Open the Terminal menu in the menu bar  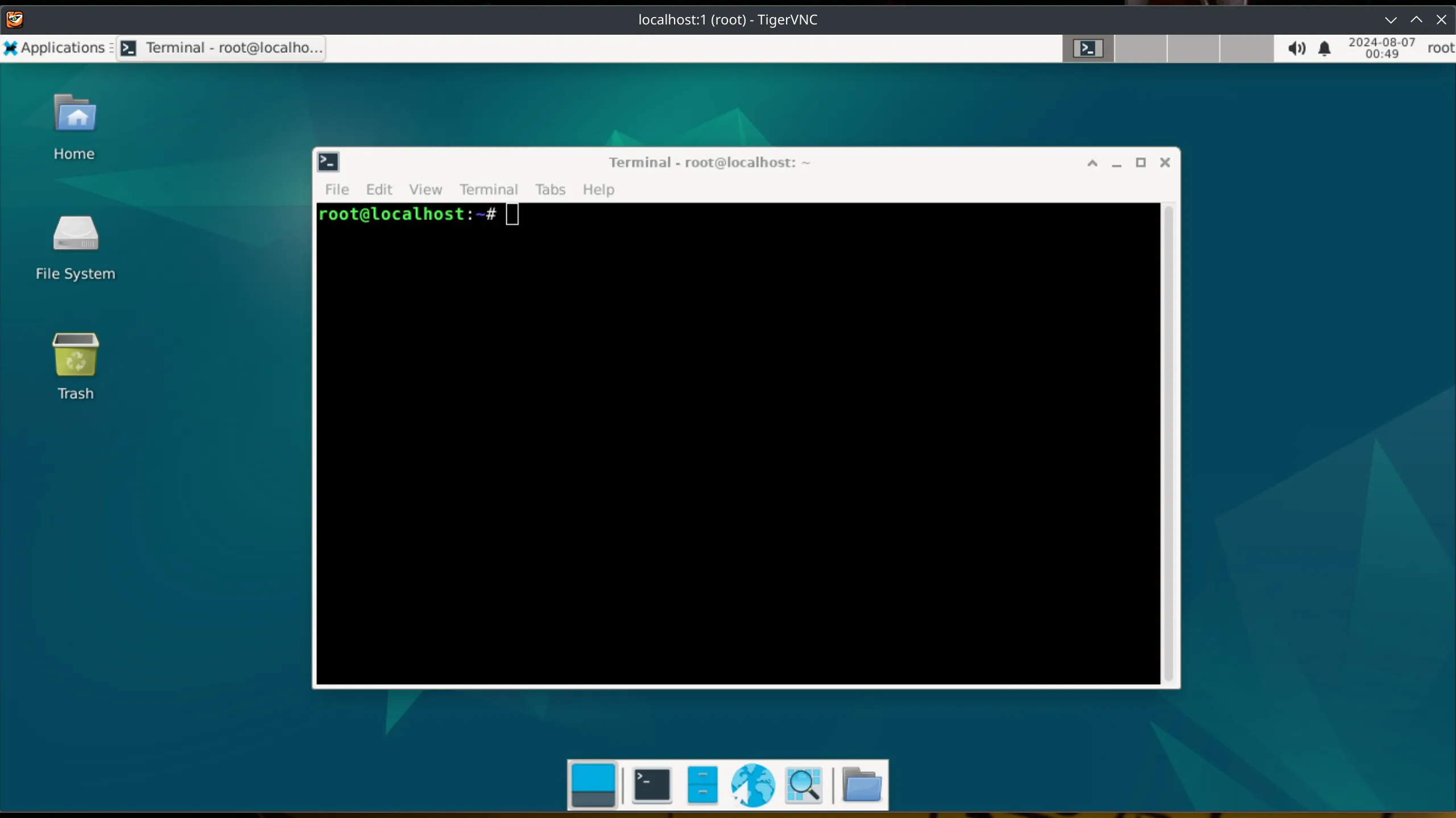(489, 189)
